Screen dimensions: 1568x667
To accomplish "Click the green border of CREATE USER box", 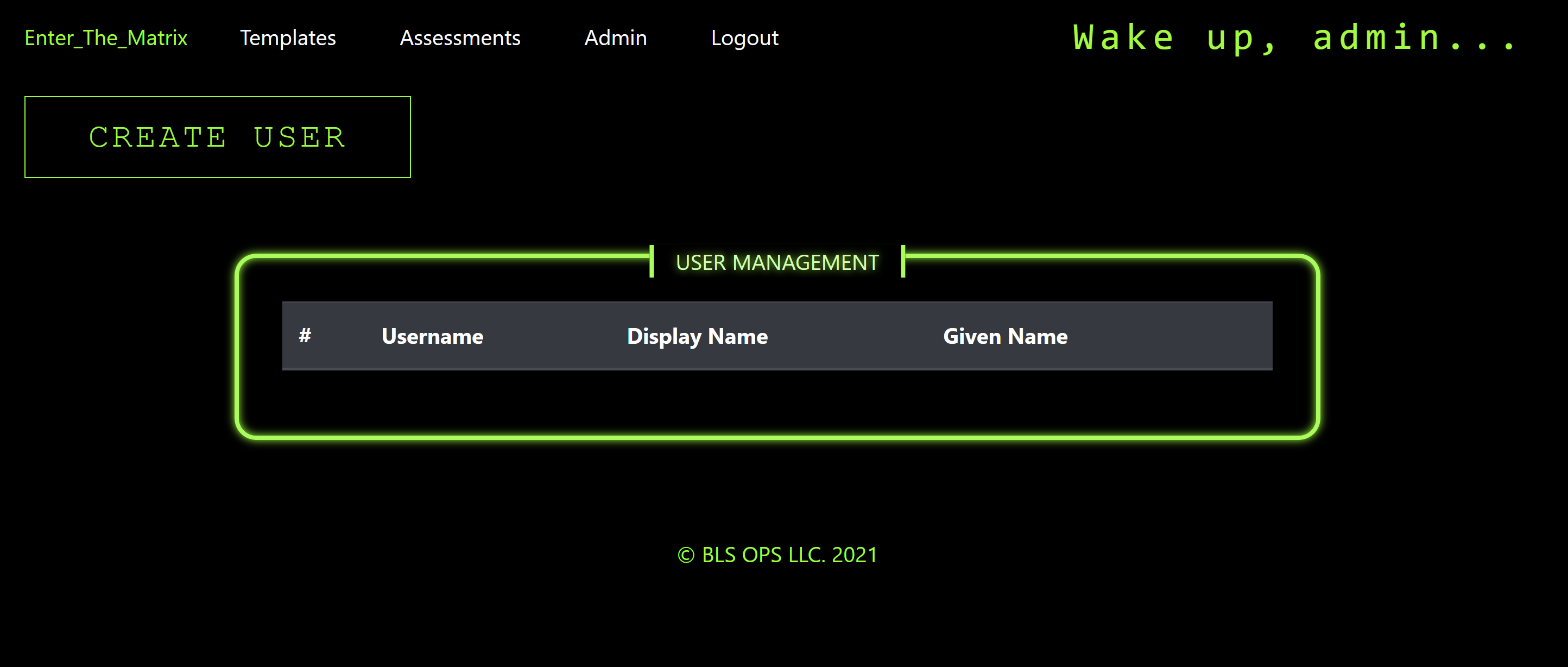I will (217, 97).
